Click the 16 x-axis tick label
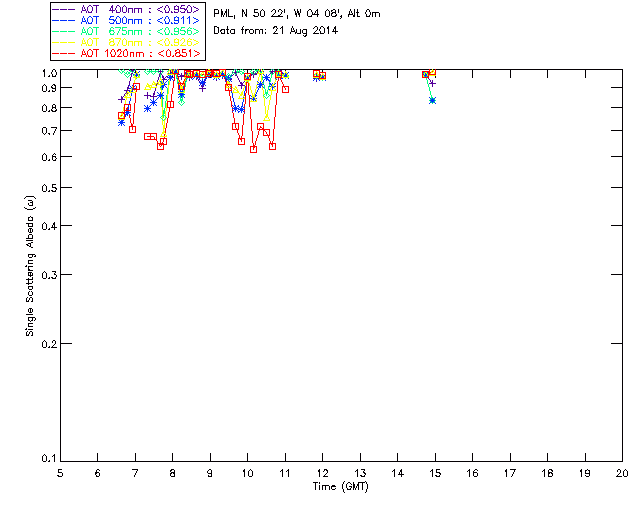This screenshot has height=512, width=640. [x=473, y=473]
